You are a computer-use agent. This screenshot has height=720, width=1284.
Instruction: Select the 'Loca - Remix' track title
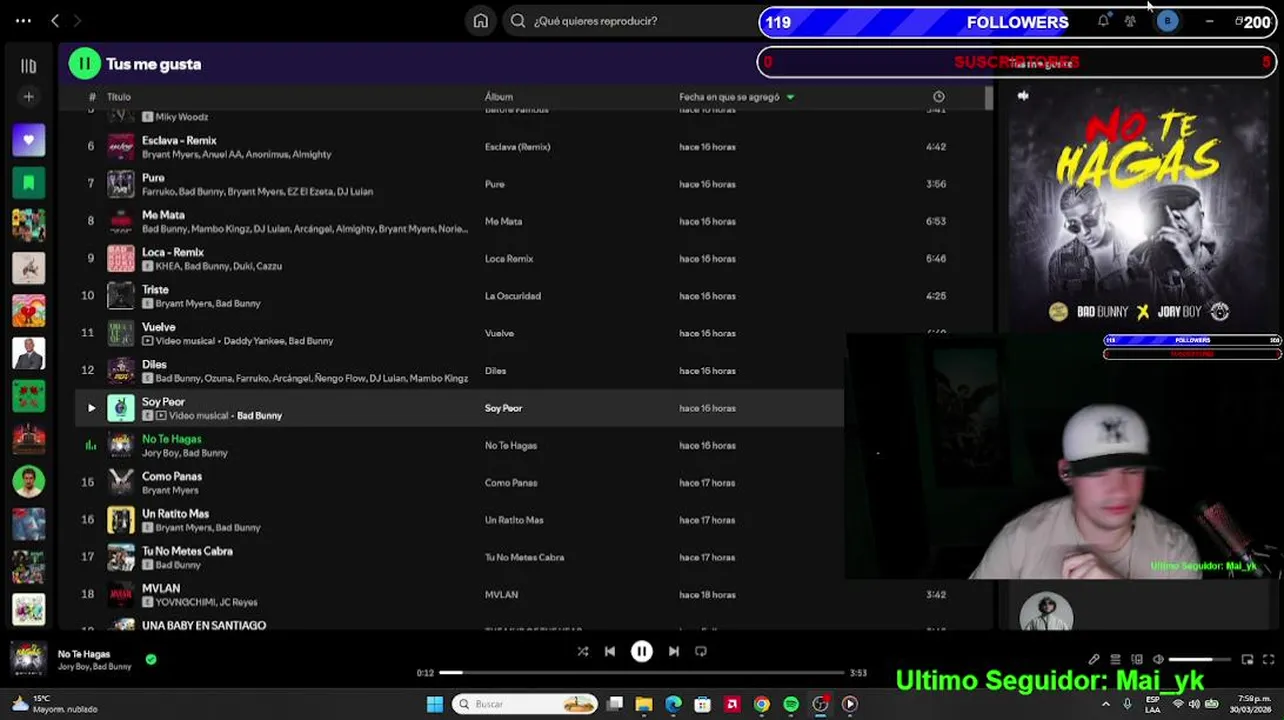[173, 253]
